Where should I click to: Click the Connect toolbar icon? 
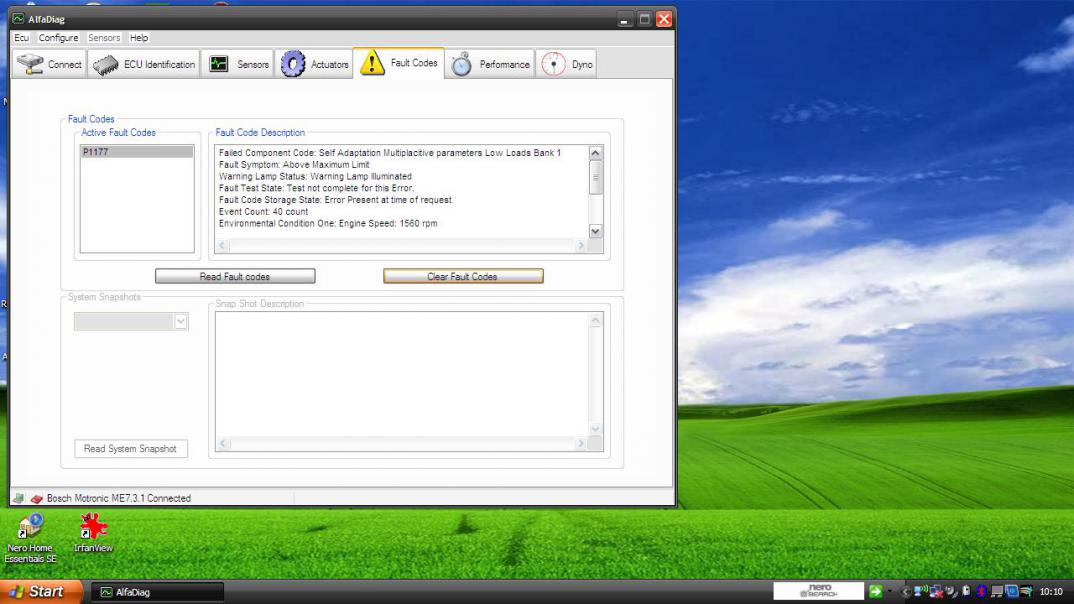(30, 64)
